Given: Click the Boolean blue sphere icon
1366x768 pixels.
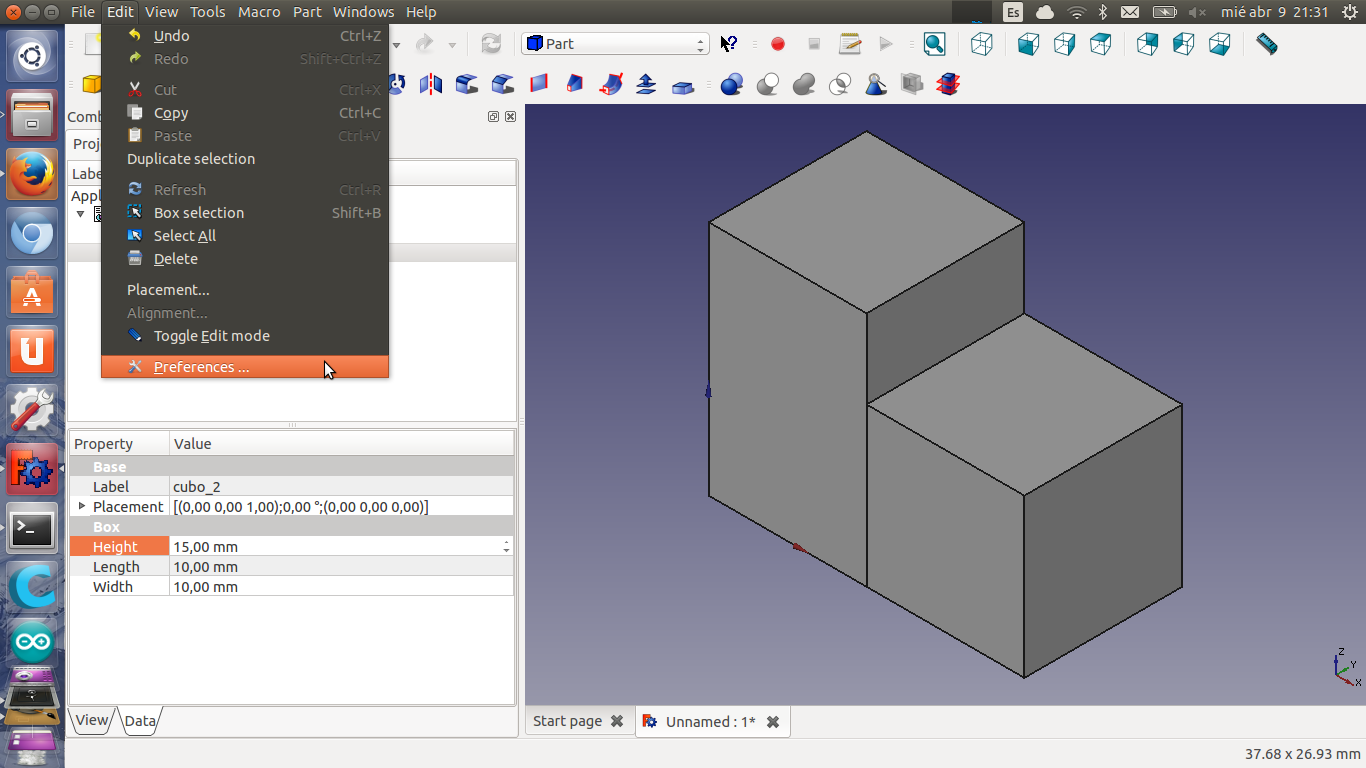Looking at the screenshot, I should tap(732, 84).
